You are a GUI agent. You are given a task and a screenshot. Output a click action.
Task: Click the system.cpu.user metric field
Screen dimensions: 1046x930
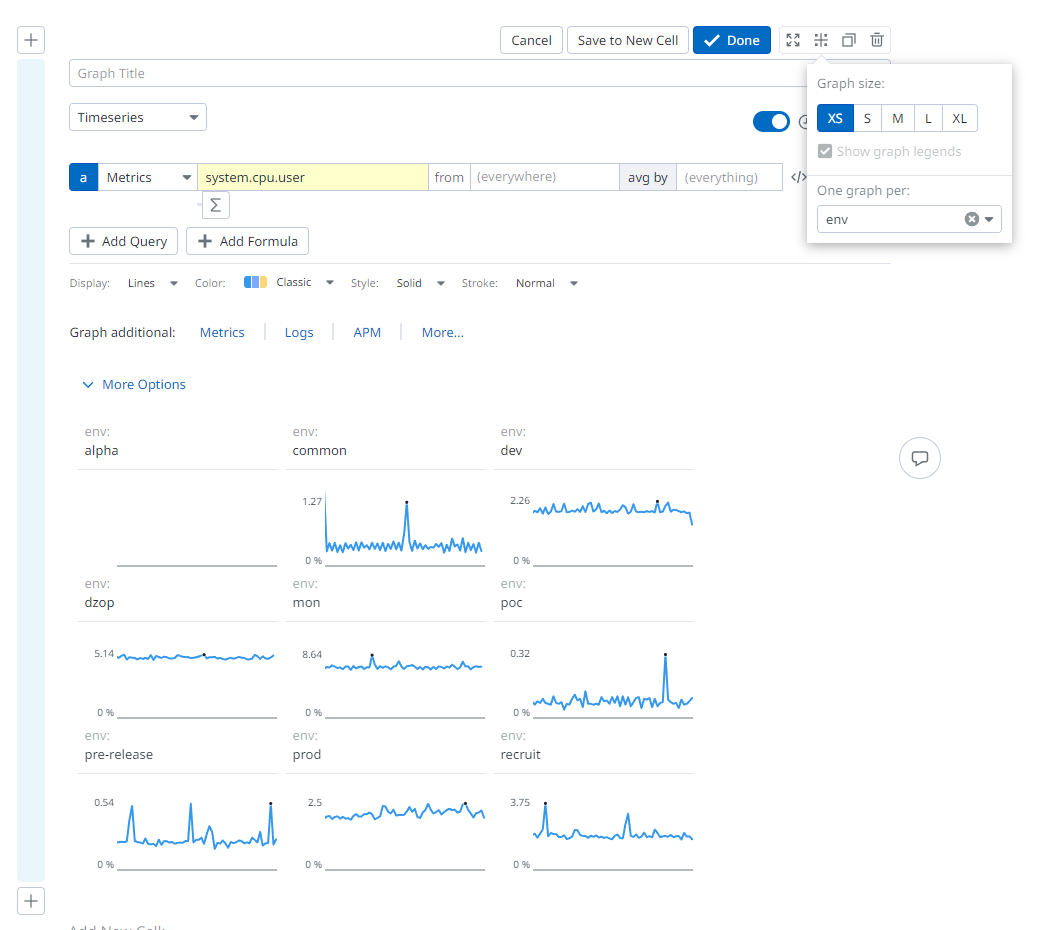pos(313,177)
